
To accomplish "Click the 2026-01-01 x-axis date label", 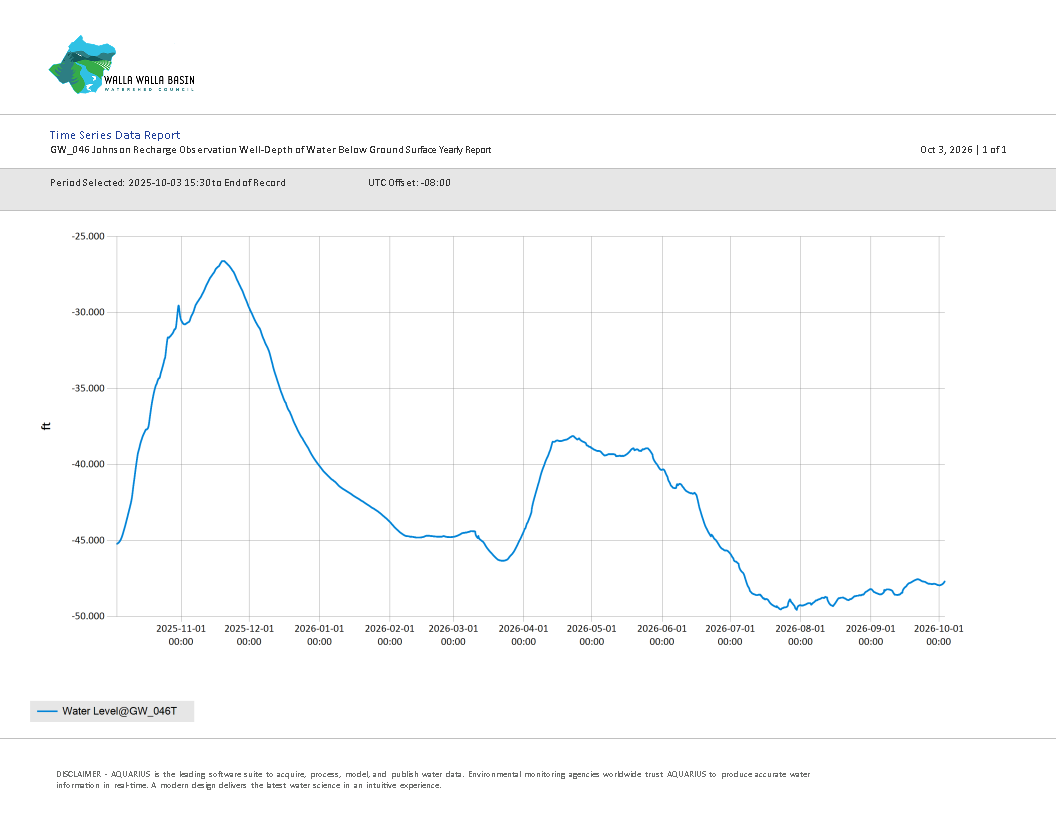I will click(x=319, y=635).
